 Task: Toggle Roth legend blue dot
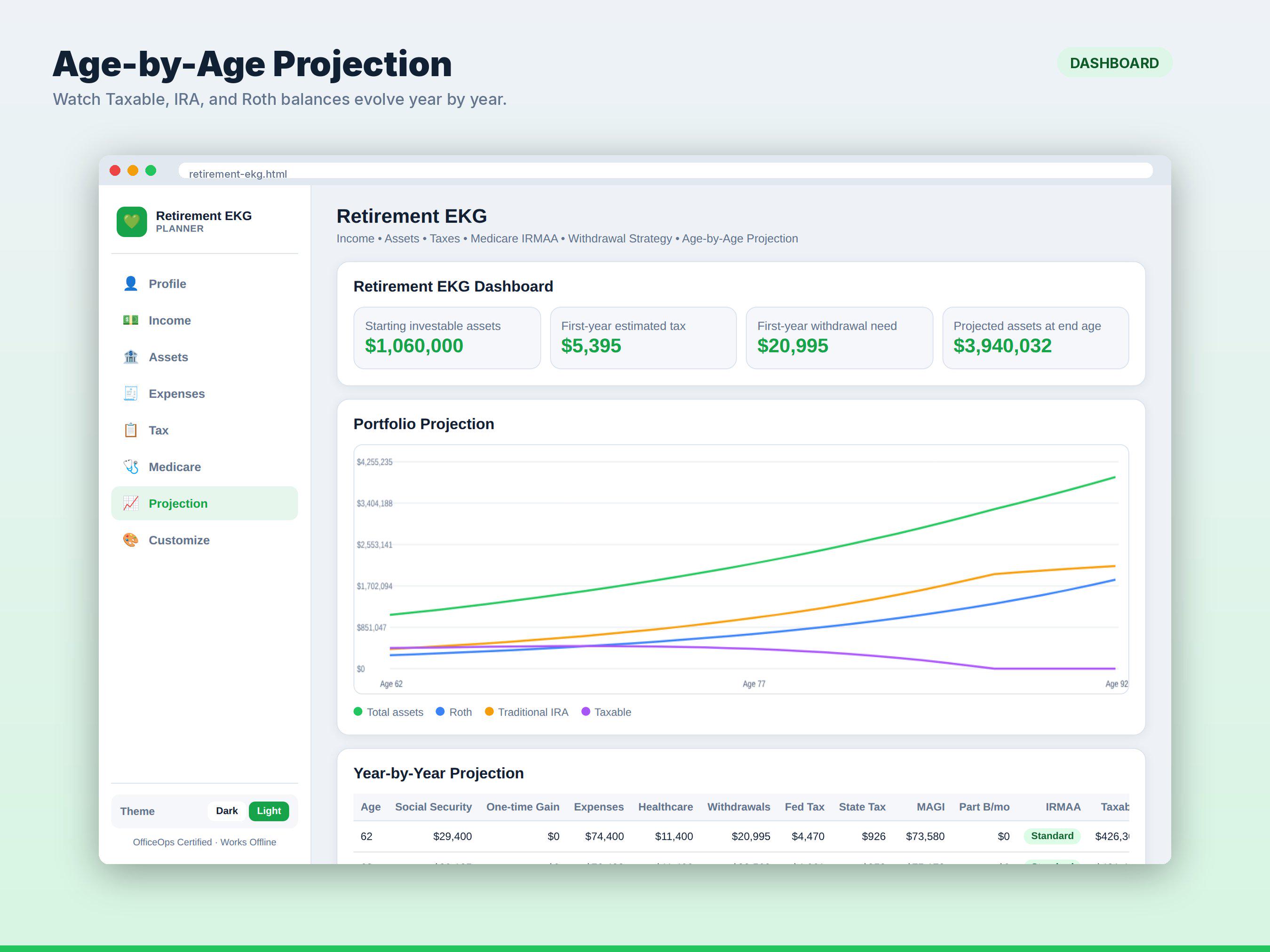pyautogui.click(x=440, y=712)
